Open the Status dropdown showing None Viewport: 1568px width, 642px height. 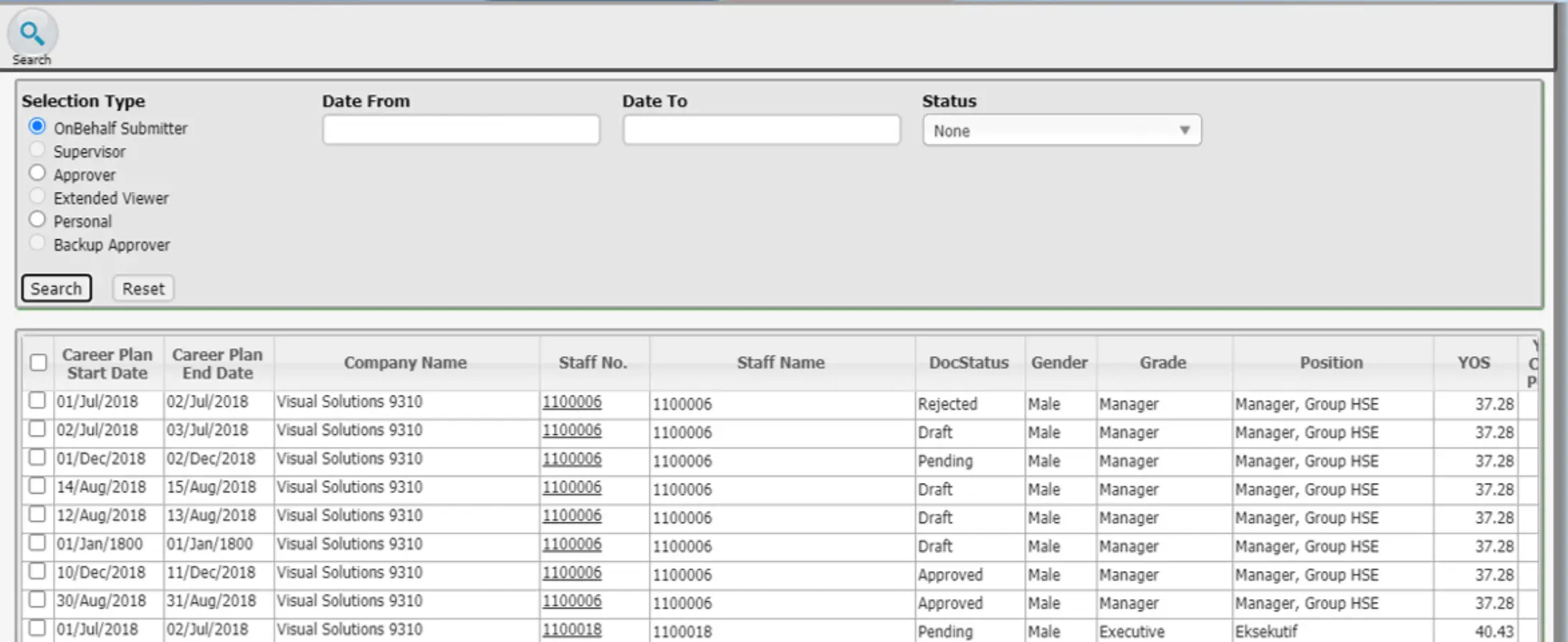coord(1062,130)
